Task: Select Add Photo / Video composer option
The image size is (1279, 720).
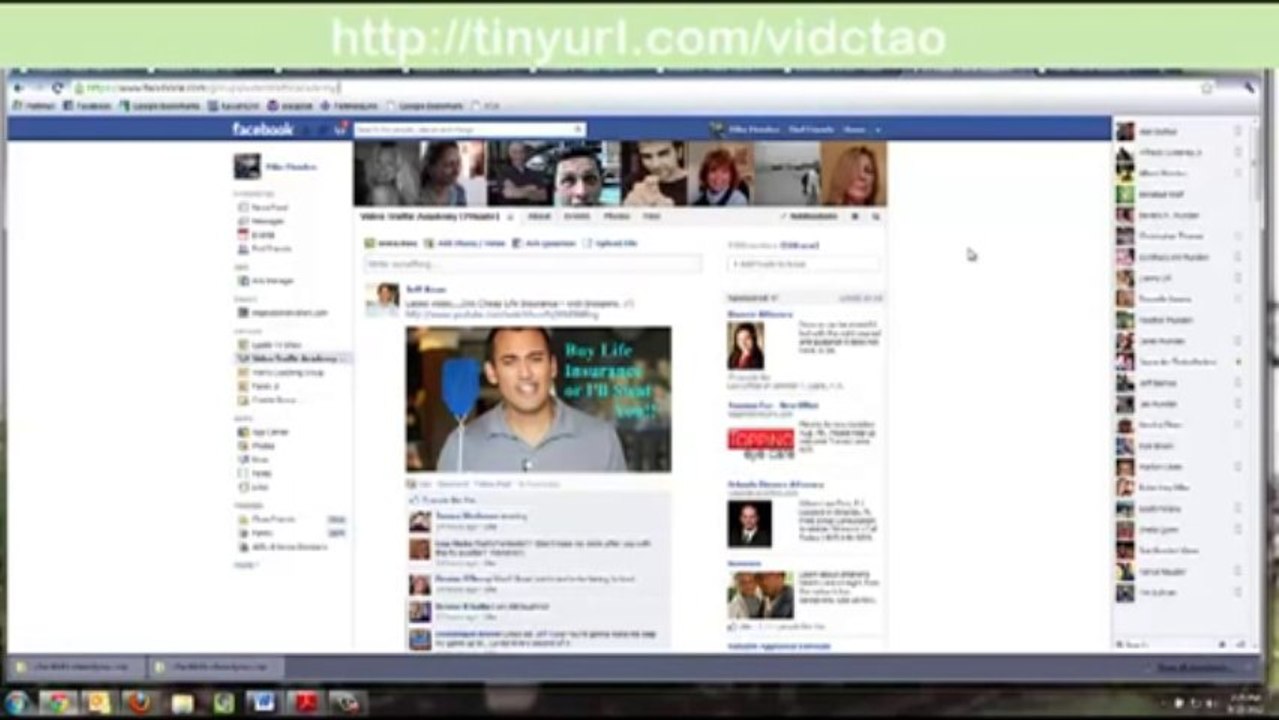Action: [464, 243]
